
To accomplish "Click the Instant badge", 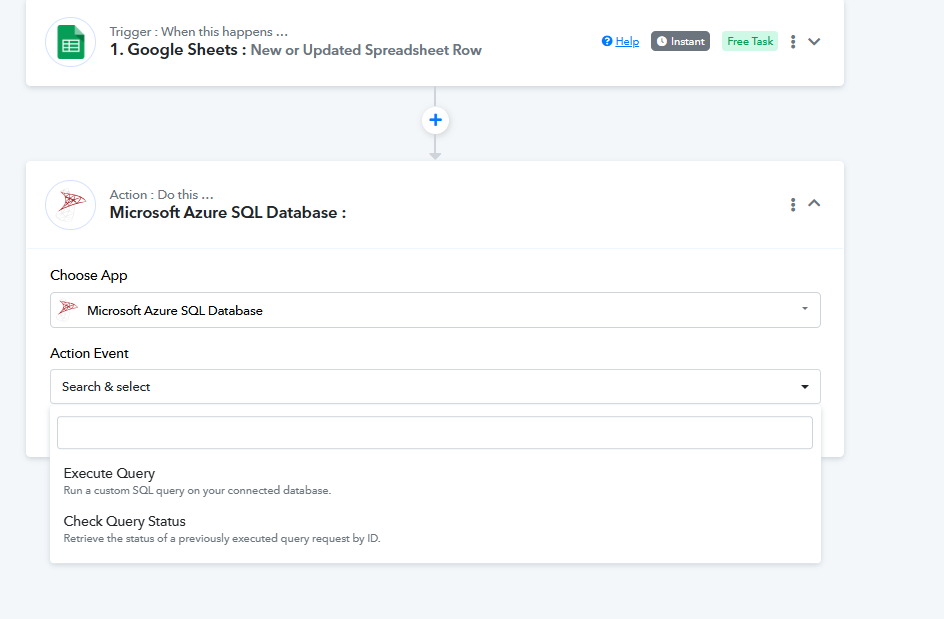I will [680, 41].
